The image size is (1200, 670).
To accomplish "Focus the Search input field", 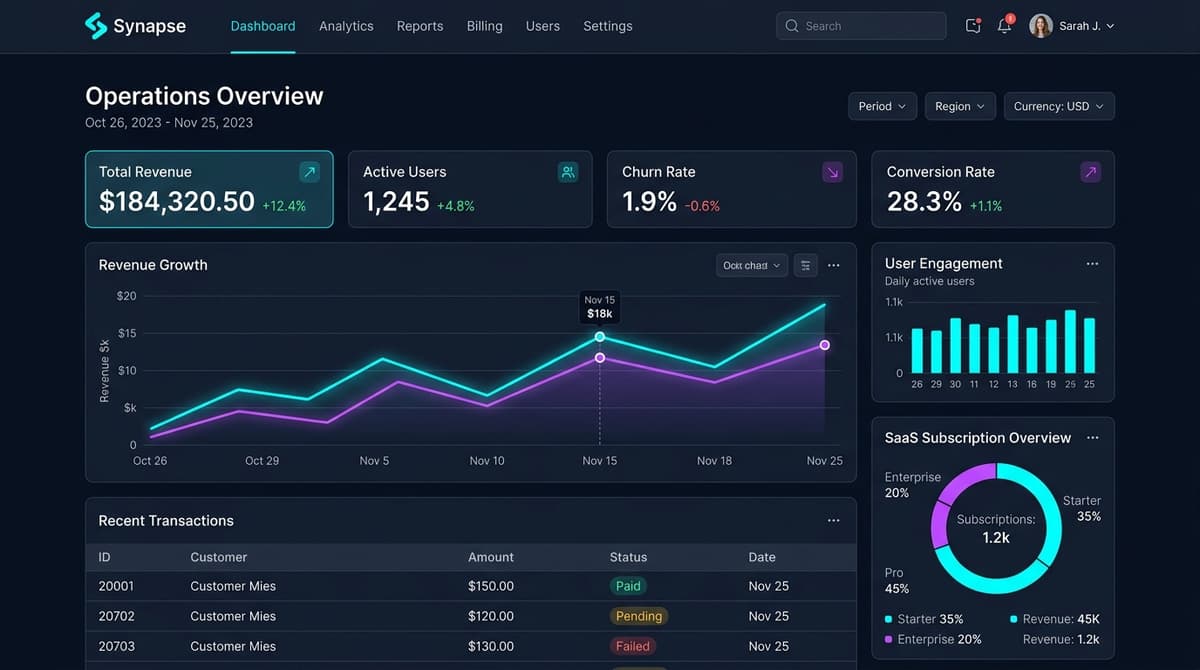I will click(x=861, y=26).
